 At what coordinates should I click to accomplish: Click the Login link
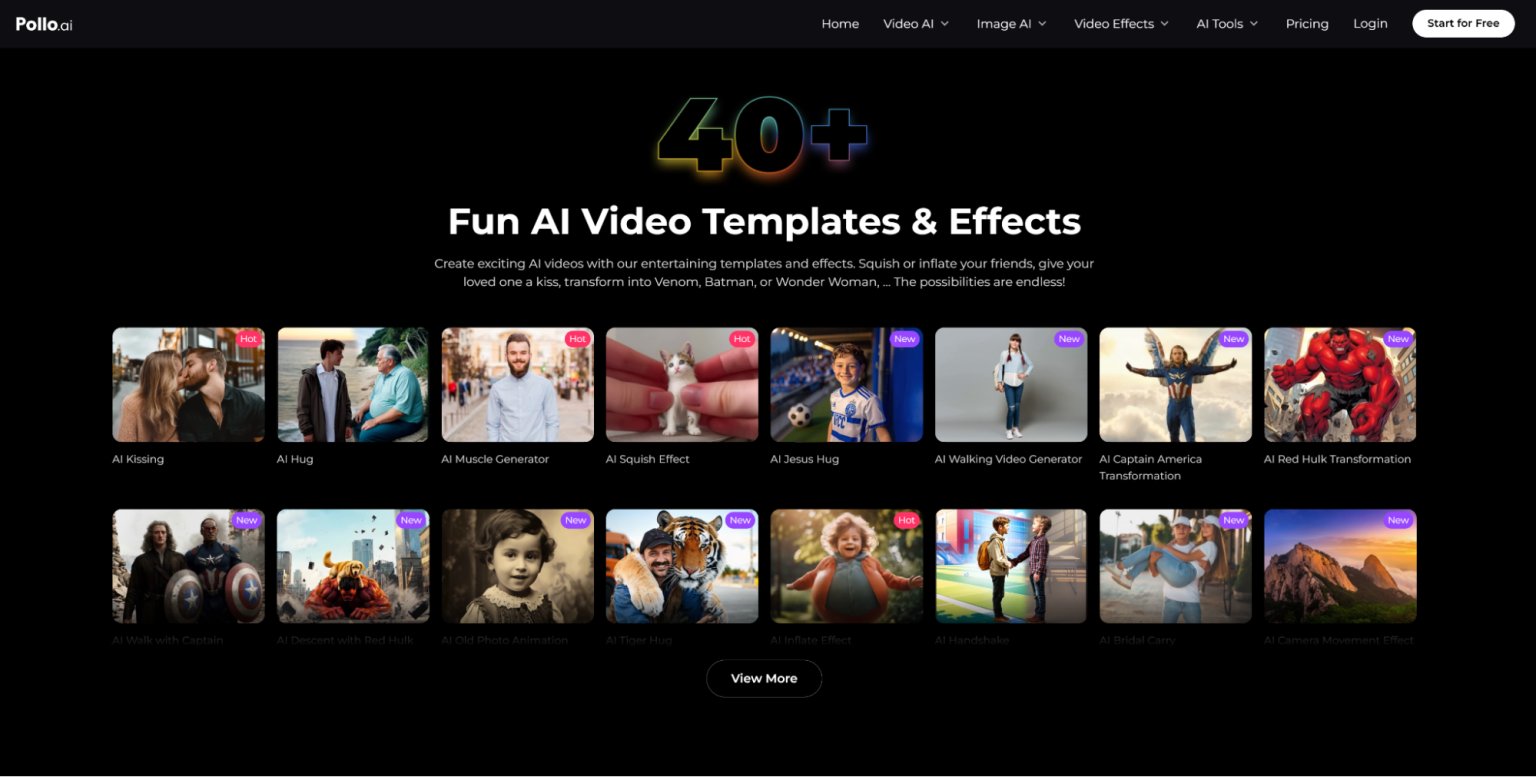click(x=1370, y=23)
